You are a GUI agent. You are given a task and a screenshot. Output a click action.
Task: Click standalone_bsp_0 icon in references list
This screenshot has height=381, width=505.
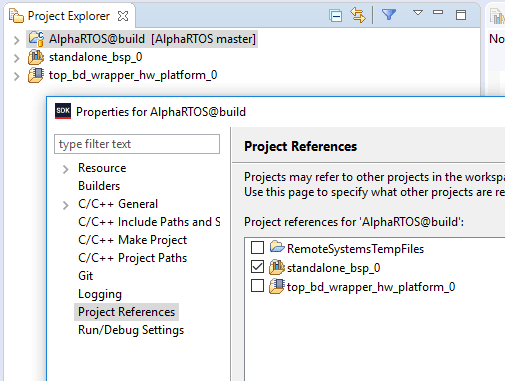[277, 267]
